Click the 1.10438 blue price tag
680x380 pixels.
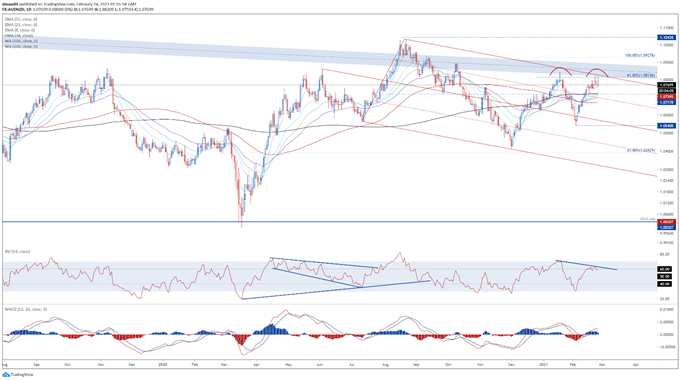pos(666,38)
